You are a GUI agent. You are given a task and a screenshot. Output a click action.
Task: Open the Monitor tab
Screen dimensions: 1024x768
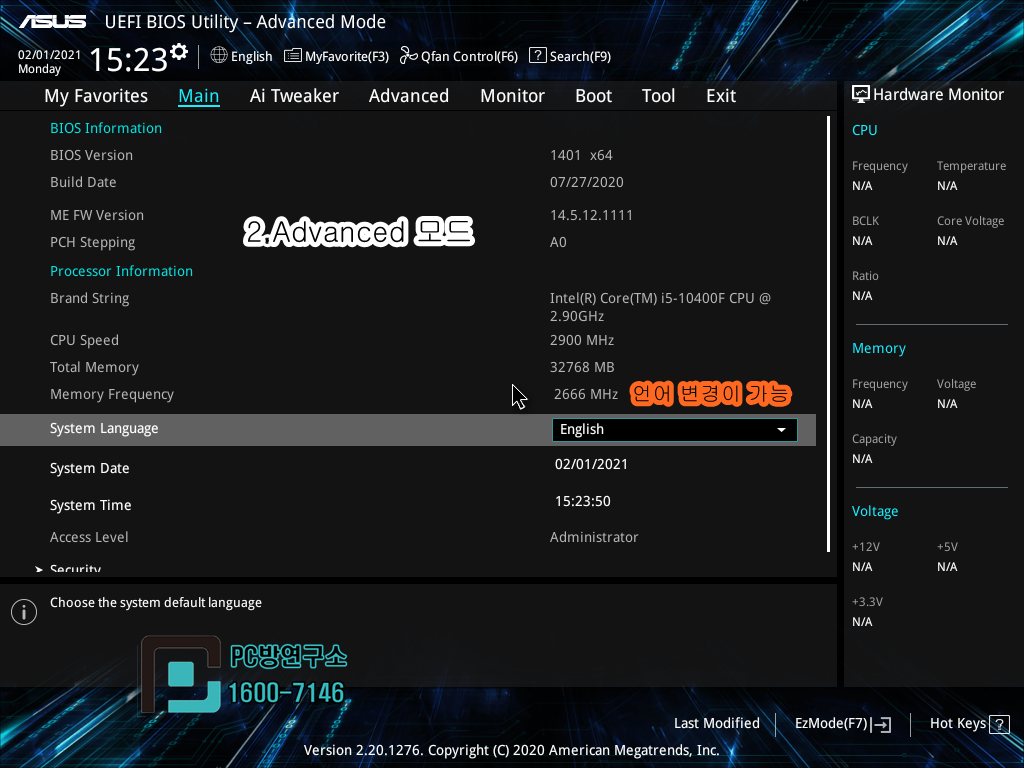512,96
